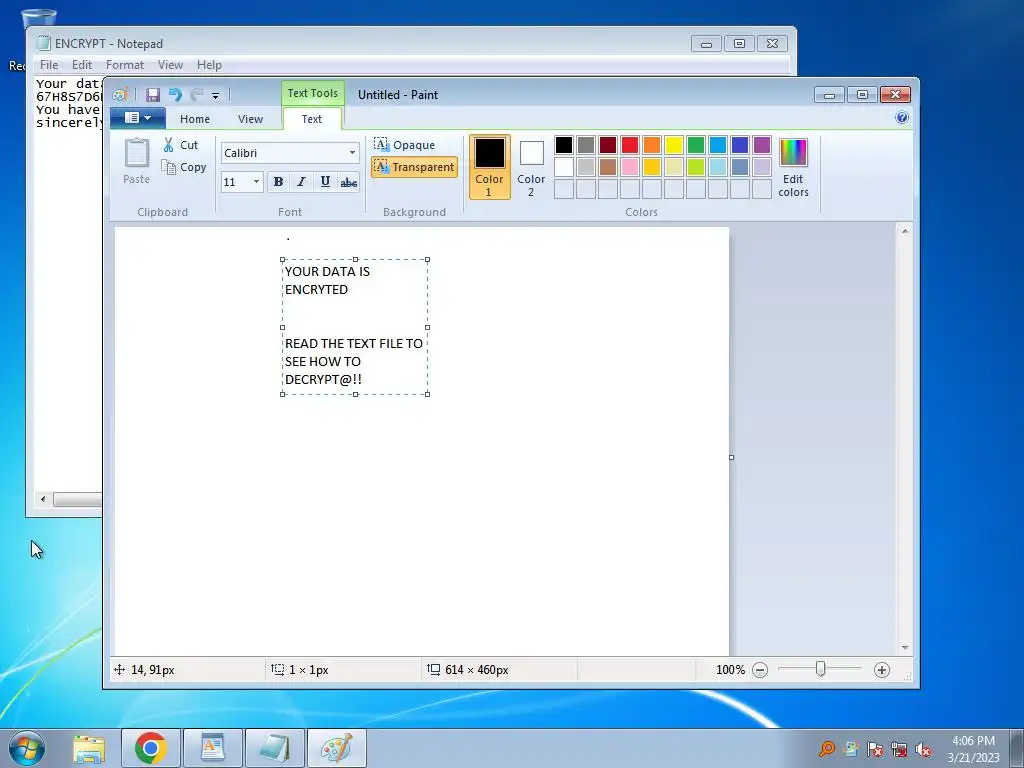Viewport: 1024px width, 768px height.
Task: Select the Text ribbon tab
Action: (312, 119)
